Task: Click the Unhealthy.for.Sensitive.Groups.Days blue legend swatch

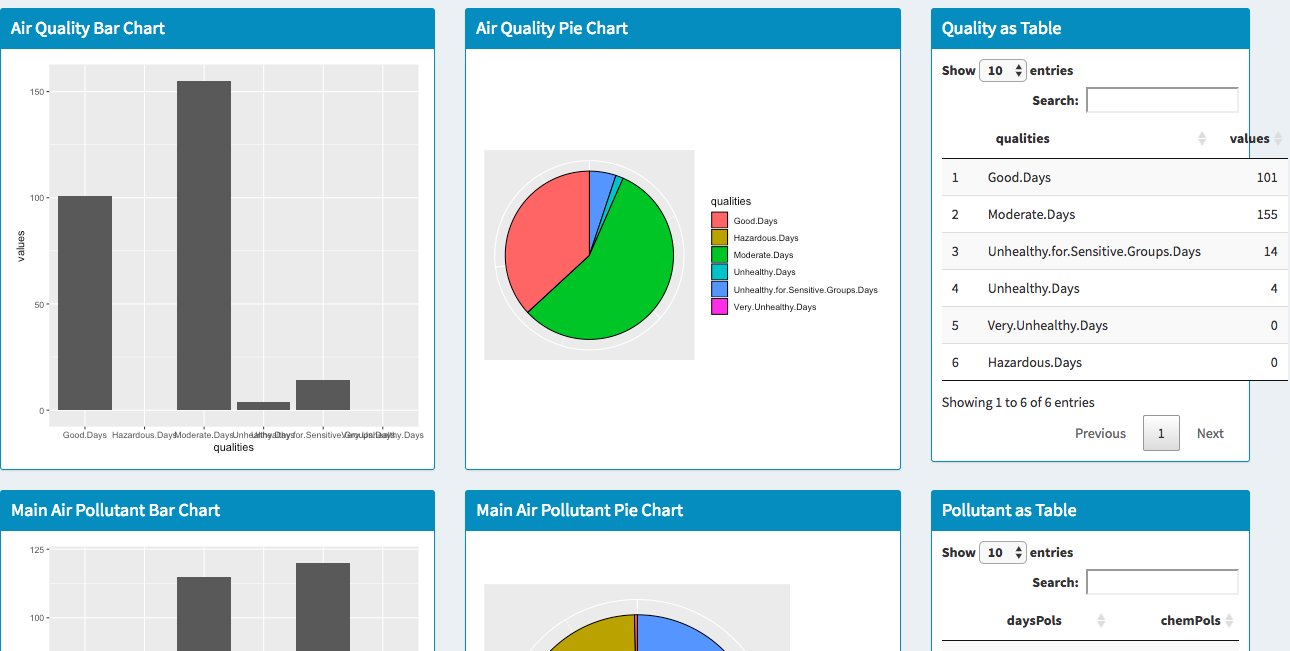Action: coord(719,289)
